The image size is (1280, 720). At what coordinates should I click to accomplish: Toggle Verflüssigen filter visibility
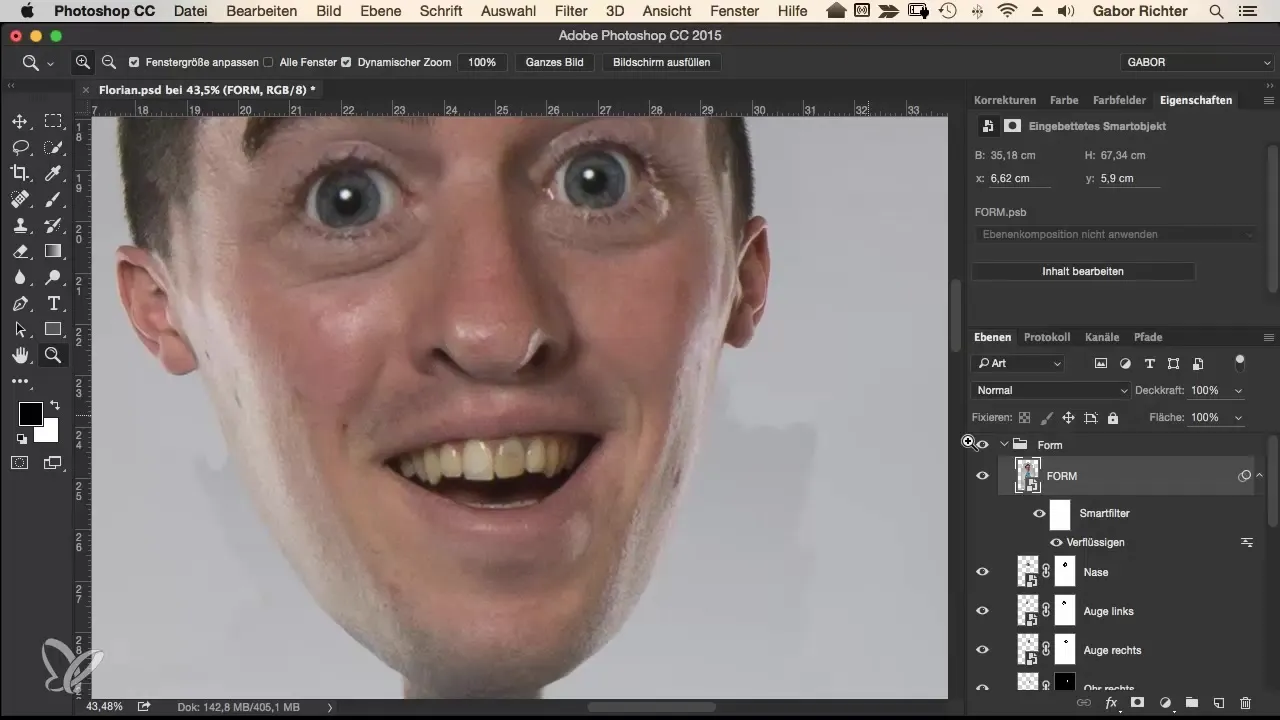pyautogui.click(x=1056, y=542)
